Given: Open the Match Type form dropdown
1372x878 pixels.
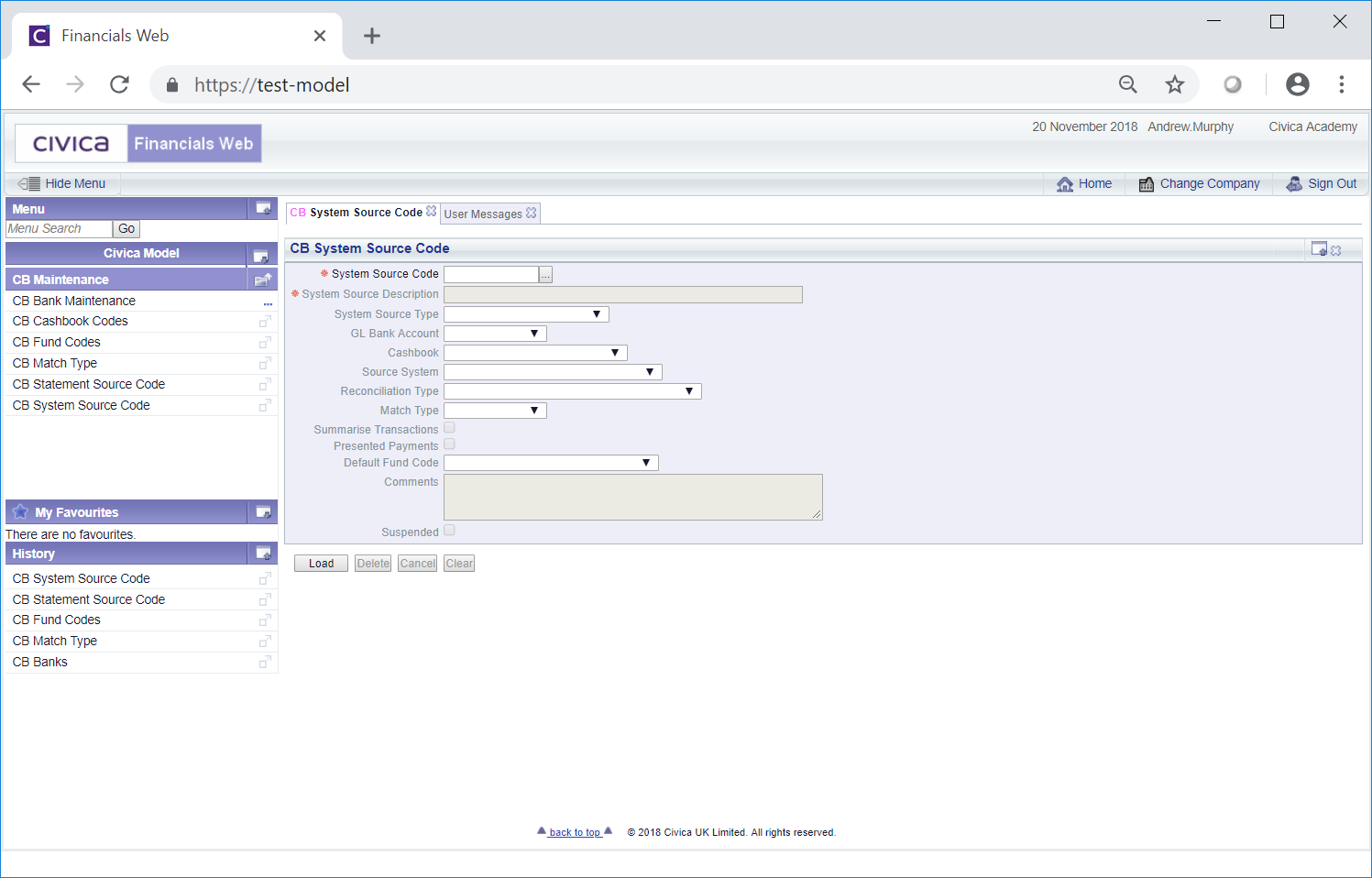Looking at the screenshot, I should 495,411.
